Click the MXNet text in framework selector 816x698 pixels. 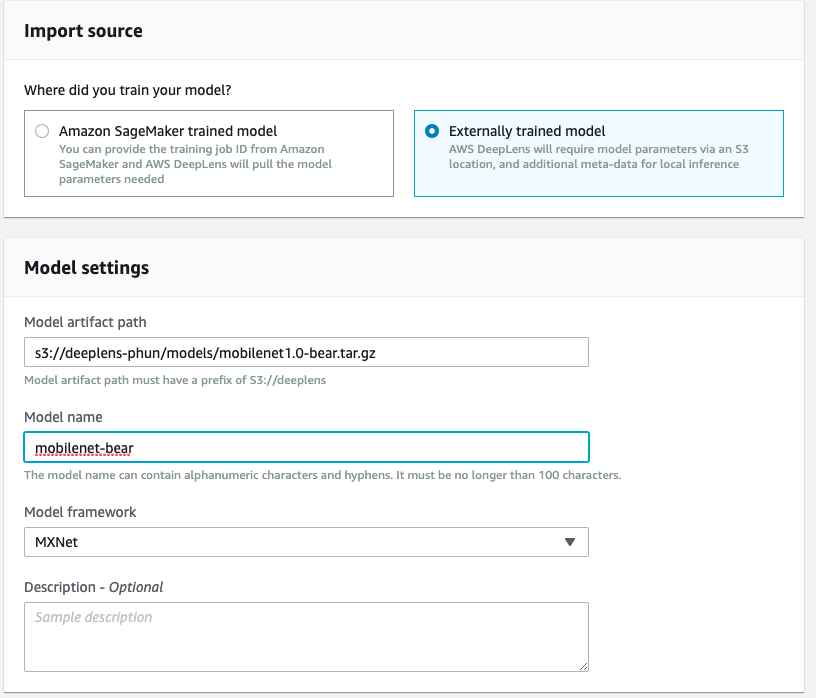(x=56, y=542)
